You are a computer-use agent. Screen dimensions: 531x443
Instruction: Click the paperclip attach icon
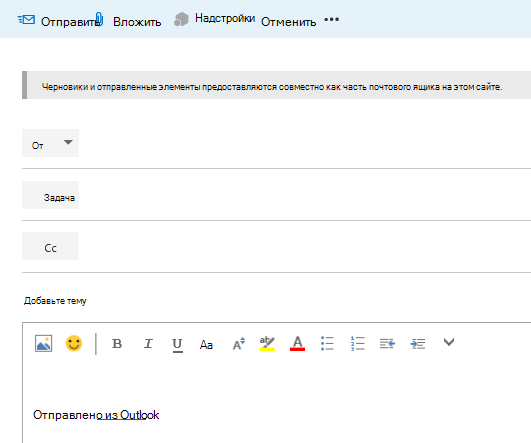[x=99, y=19]
